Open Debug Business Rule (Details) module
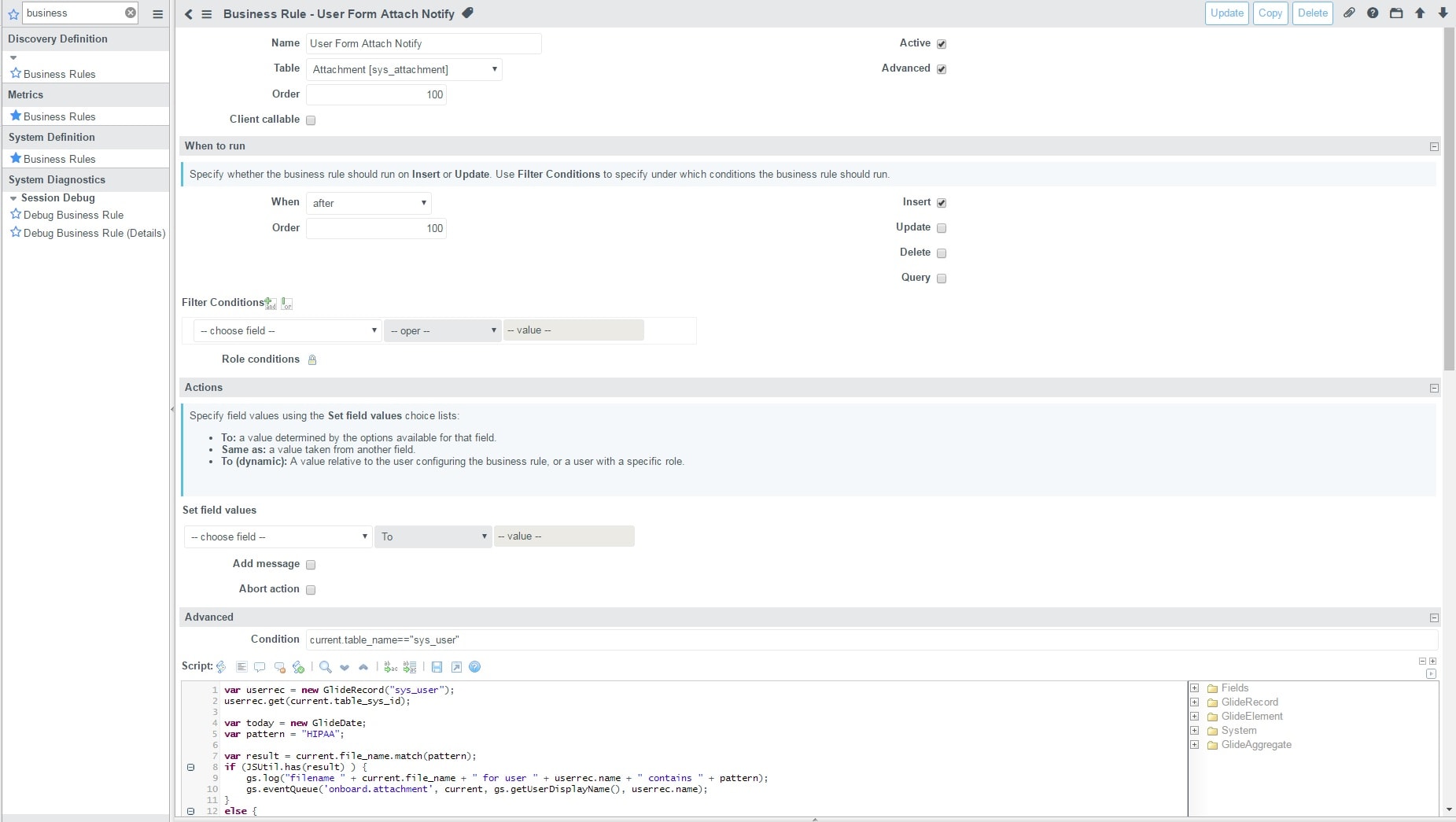Viewport: 1456px width, 822px height. (94, 233)
